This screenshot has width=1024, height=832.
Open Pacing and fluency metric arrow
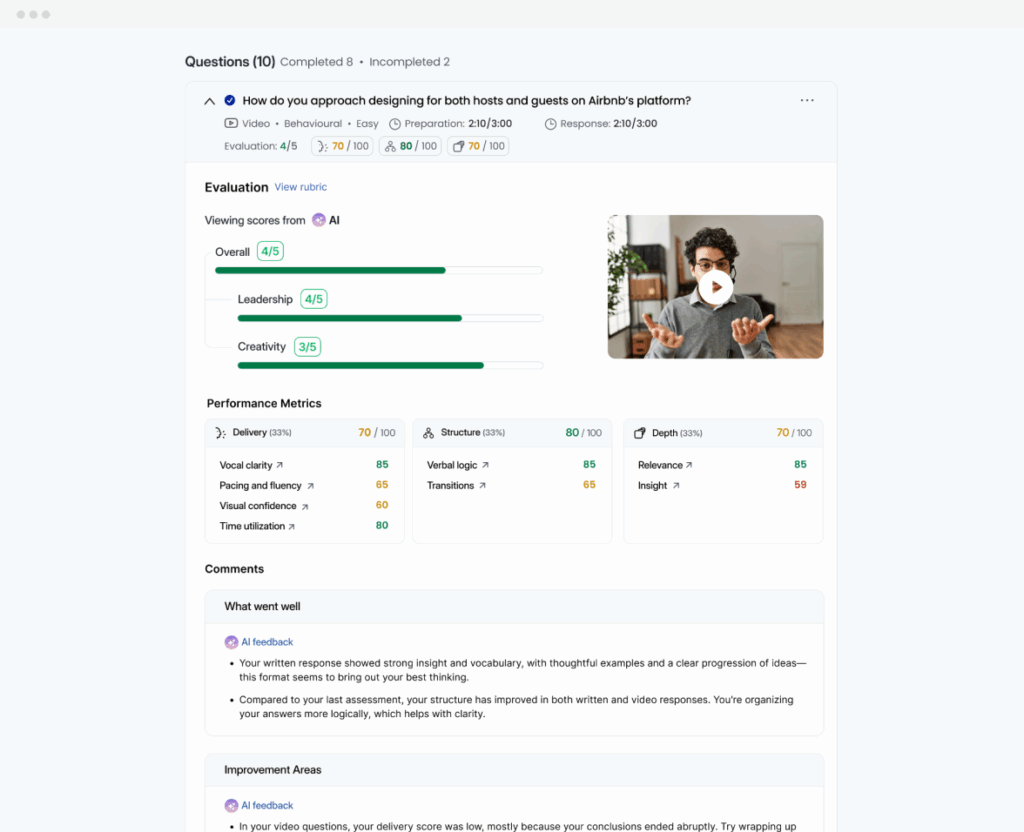point(310,486)
